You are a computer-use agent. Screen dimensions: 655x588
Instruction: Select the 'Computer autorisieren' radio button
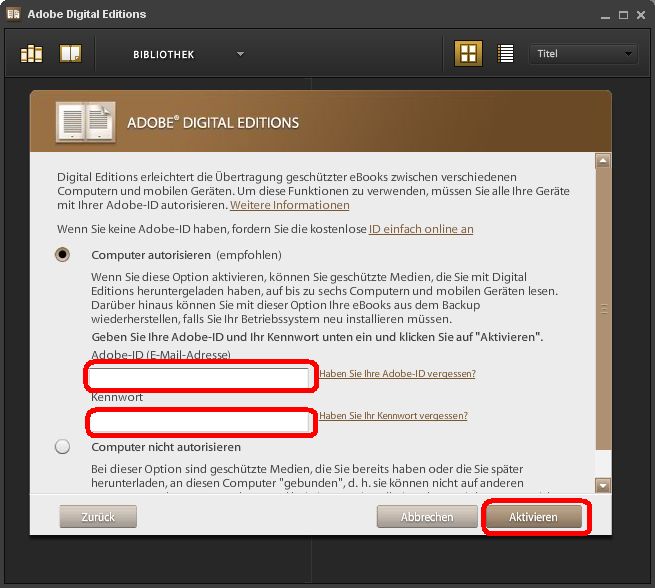pyautogui.click(x=63, y=255)
